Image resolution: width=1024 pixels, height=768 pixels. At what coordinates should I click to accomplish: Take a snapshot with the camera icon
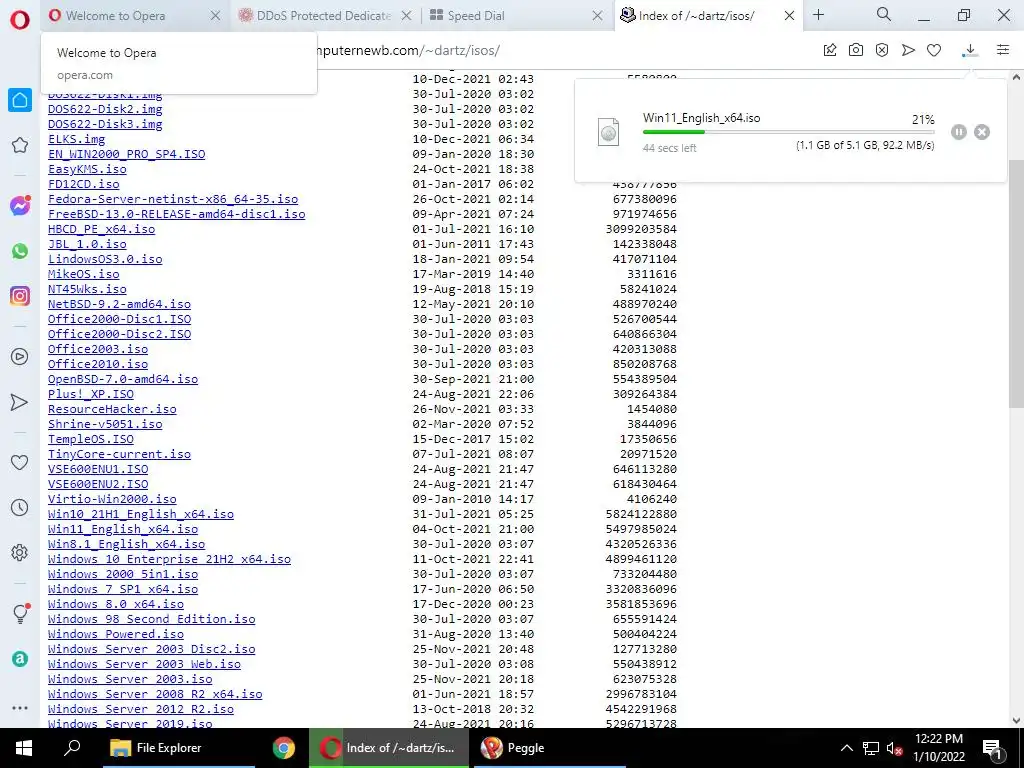(856, 50)
